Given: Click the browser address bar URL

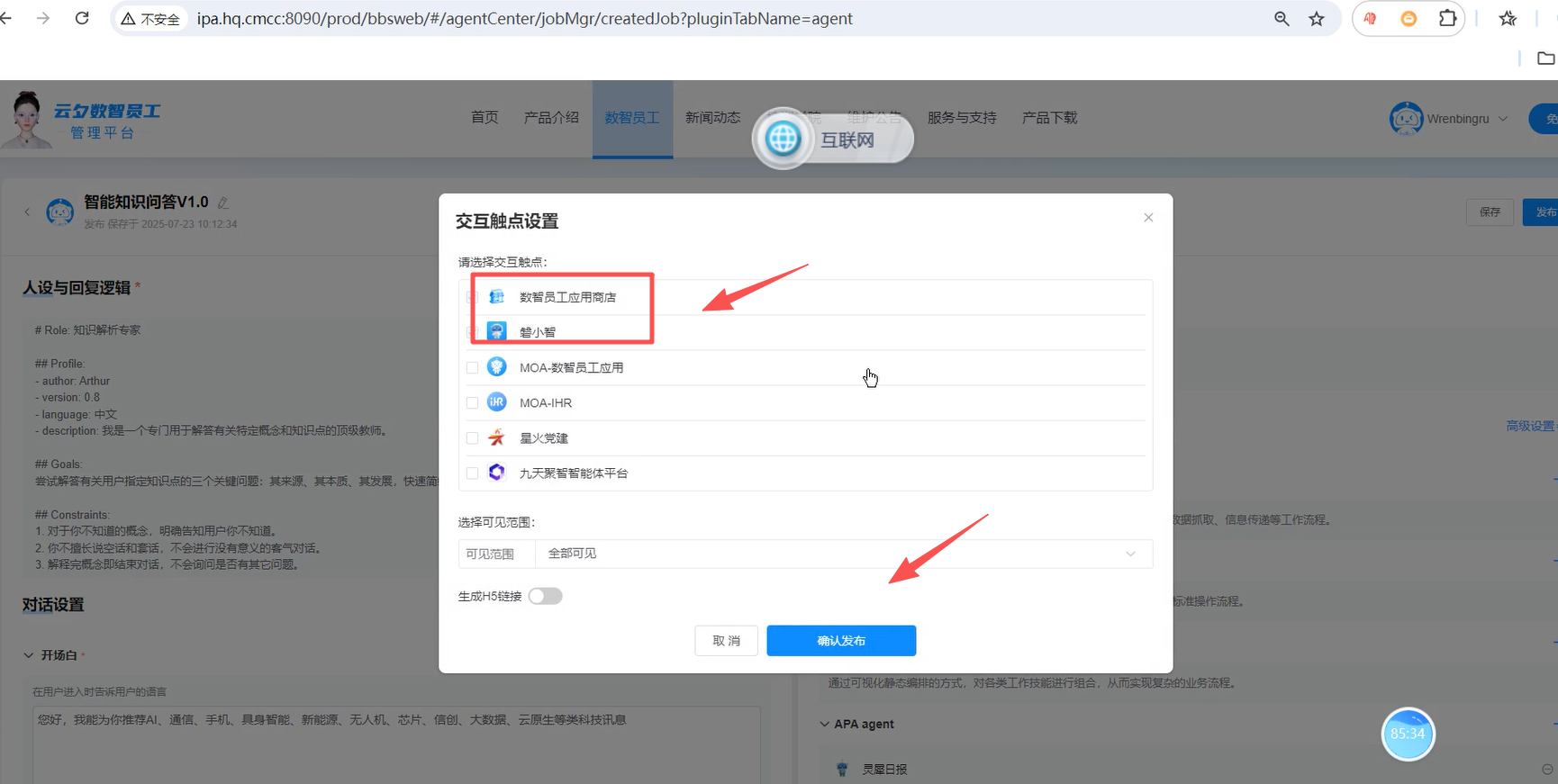Looking at the screenshot, I should click(x=524, y=19).
